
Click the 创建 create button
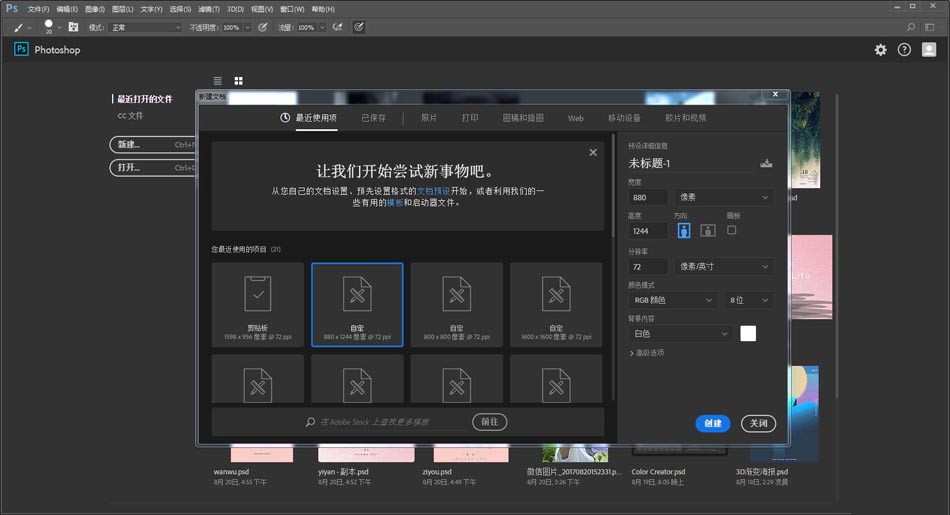[712, 423]
